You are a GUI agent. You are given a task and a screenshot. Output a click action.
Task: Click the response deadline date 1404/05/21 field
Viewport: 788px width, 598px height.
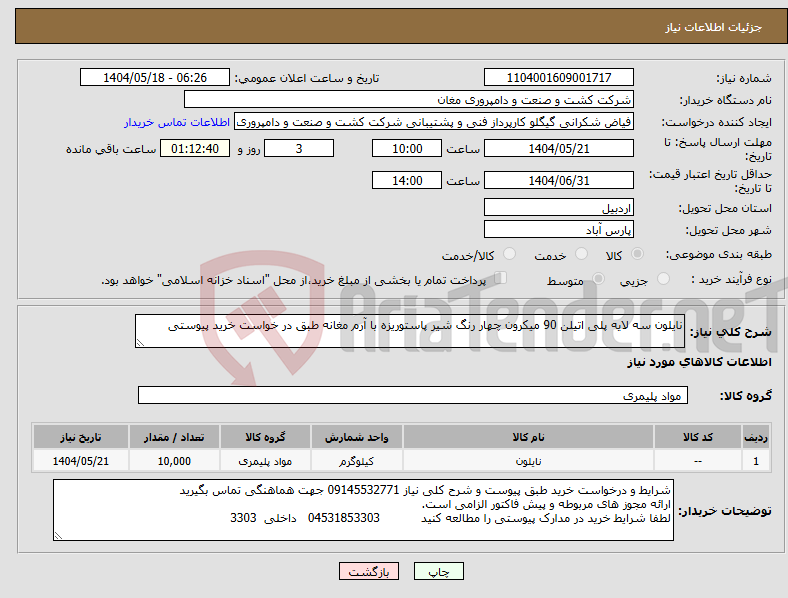tap(558, 148)
